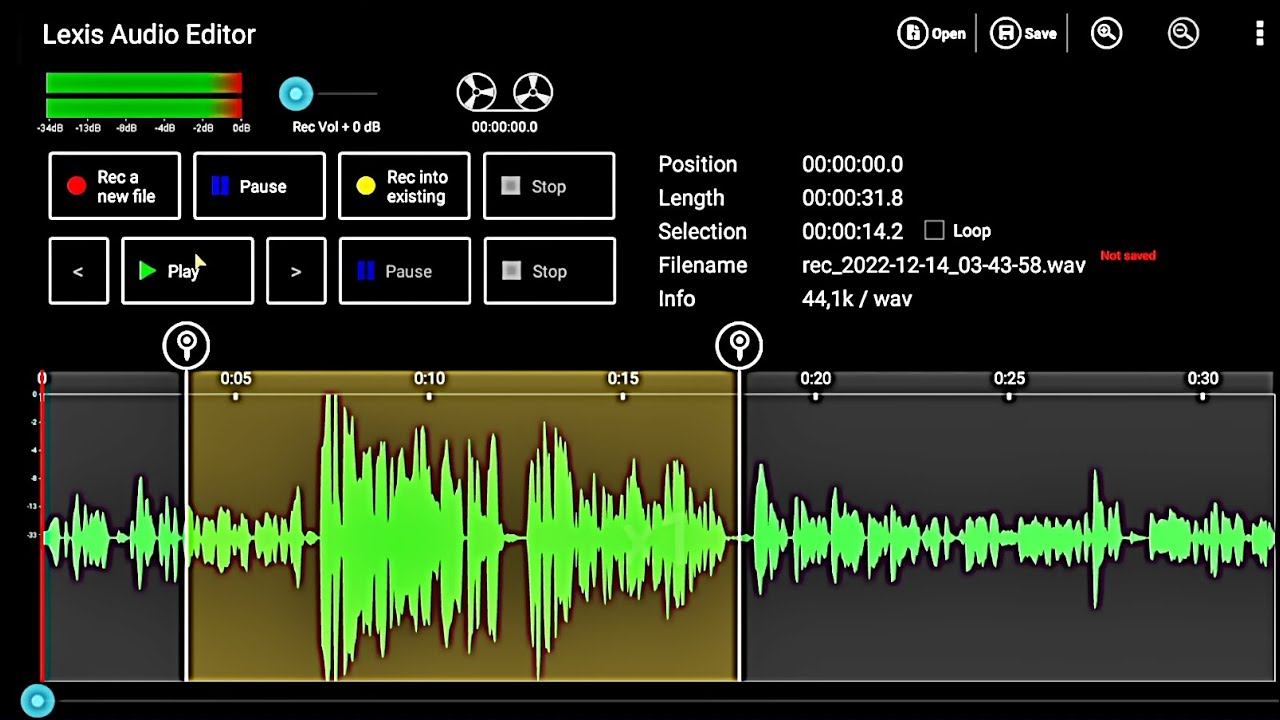Pause audio playback

[x=405, y=271]
